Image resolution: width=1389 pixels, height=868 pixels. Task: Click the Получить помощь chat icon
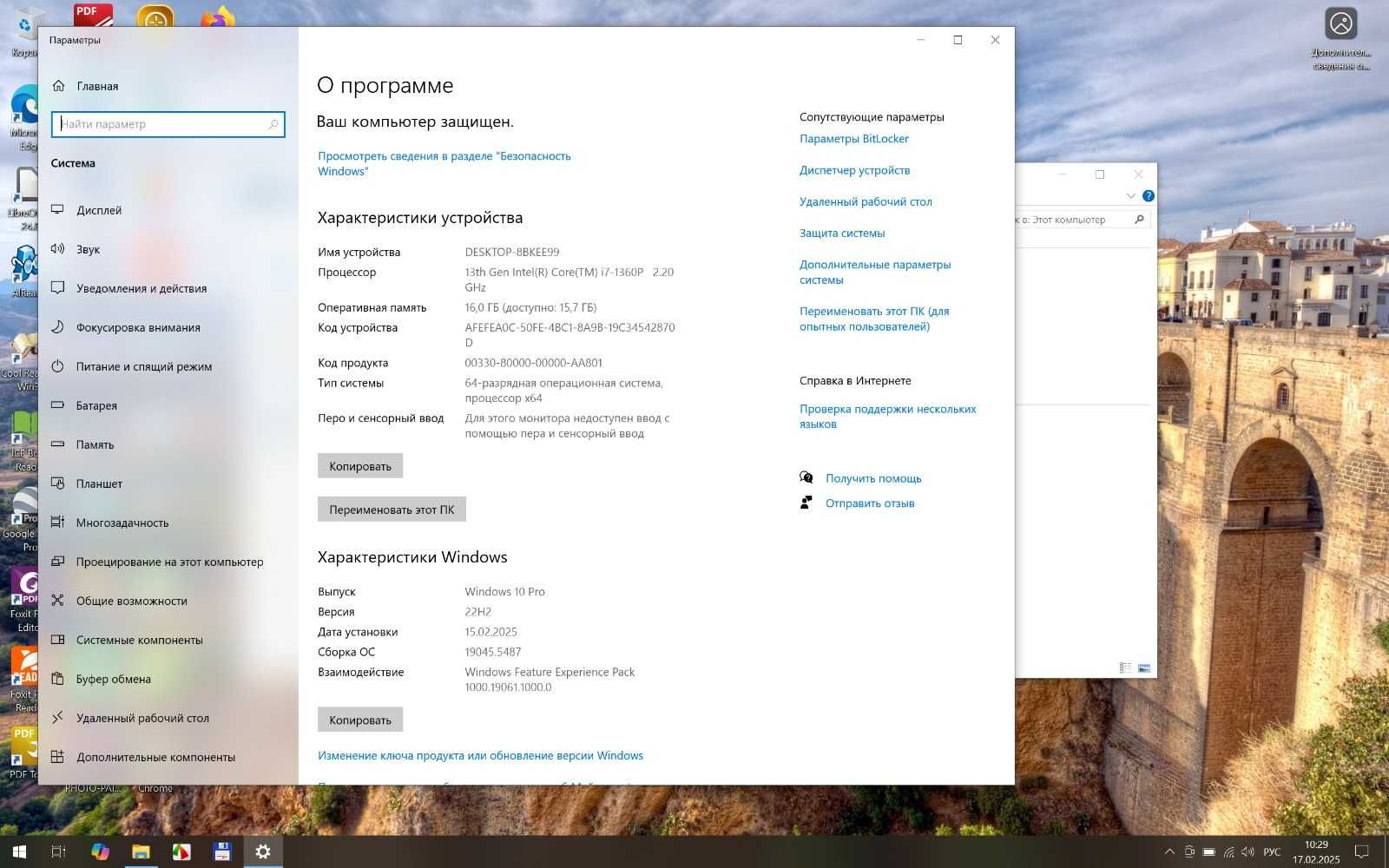coord(806,477)
